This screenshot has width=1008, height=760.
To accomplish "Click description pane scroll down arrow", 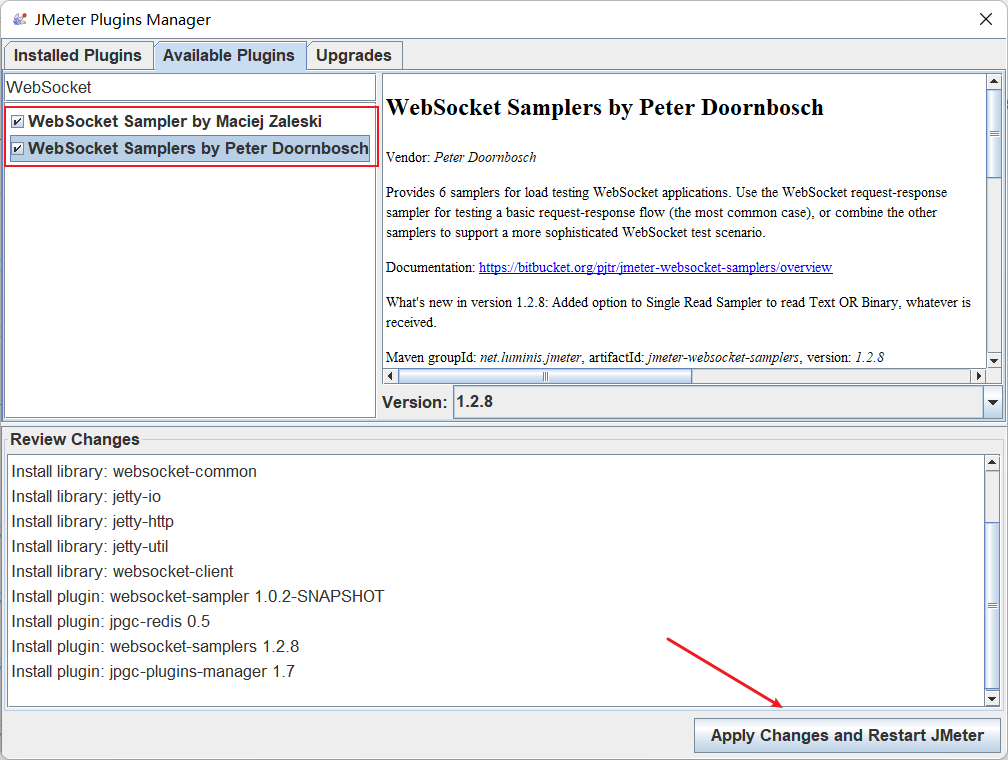I will [994, 361].
